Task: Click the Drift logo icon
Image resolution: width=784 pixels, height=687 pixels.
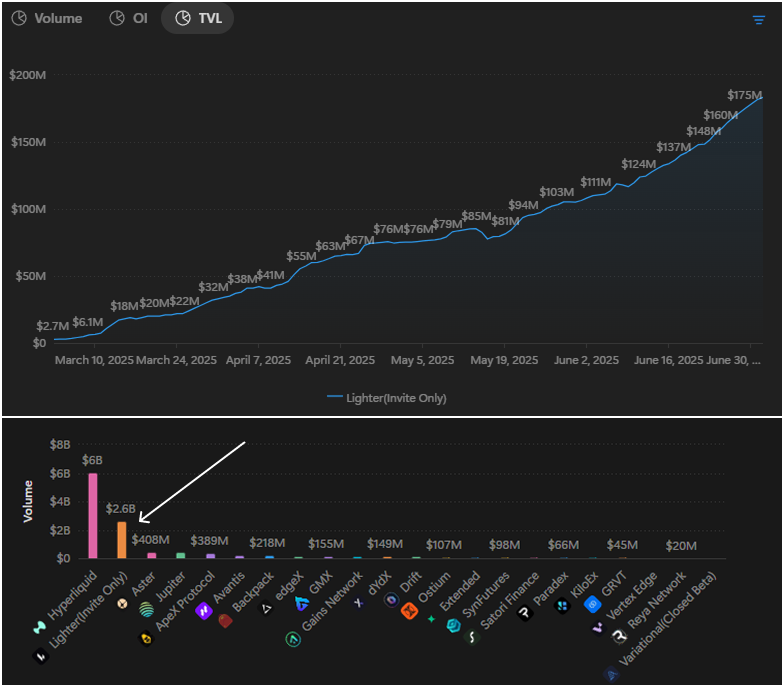Action: point(391,599)
